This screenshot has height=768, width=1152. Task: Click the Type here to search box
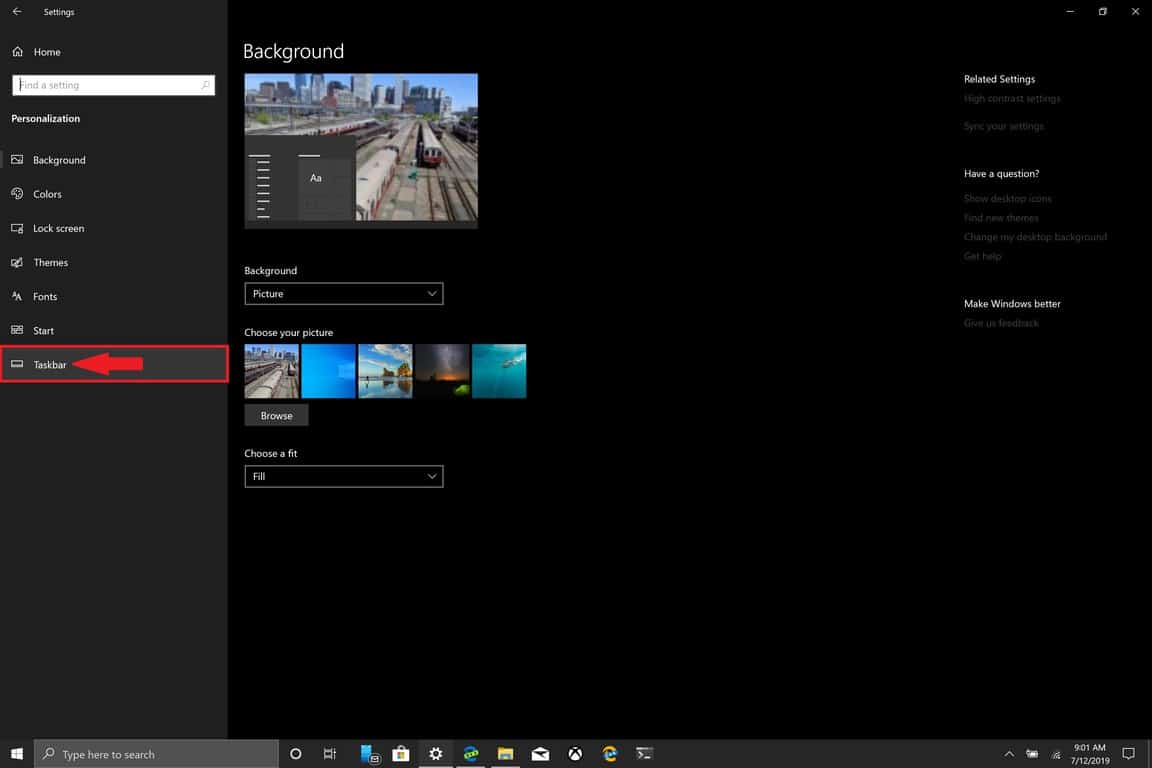tap(156, 754)
